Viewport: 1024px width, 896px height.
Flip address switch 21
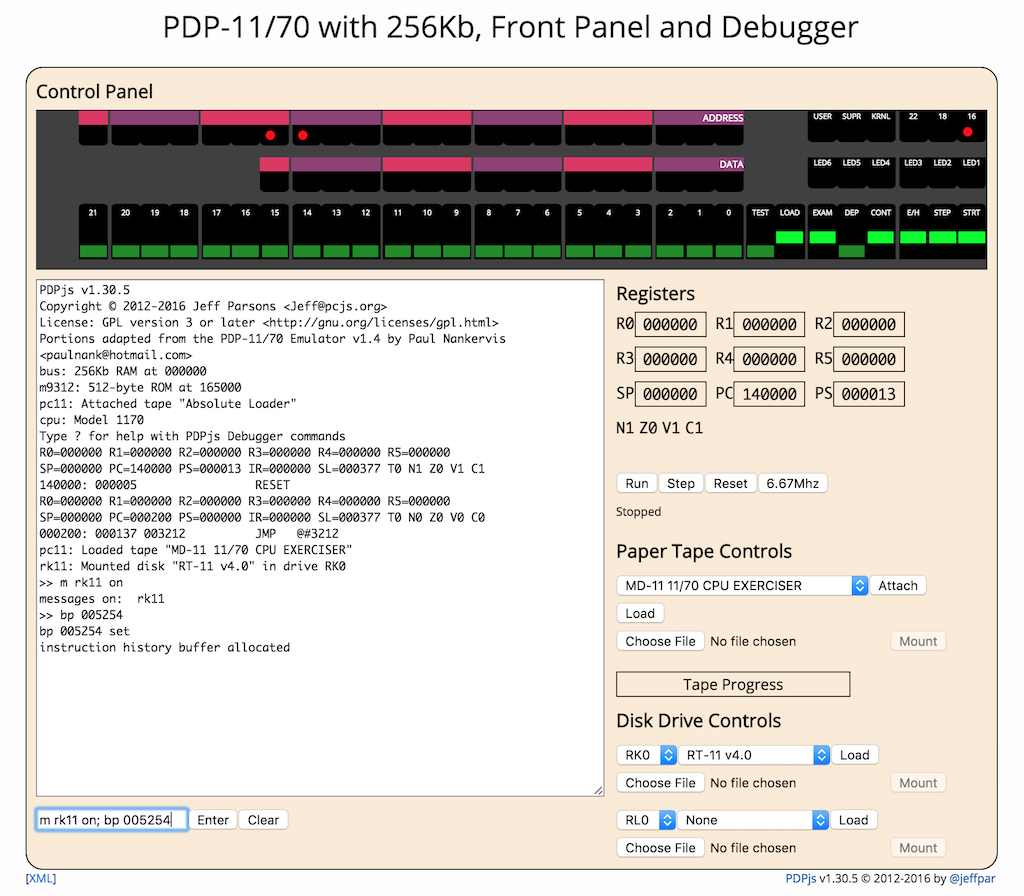(x=93, y=233)
